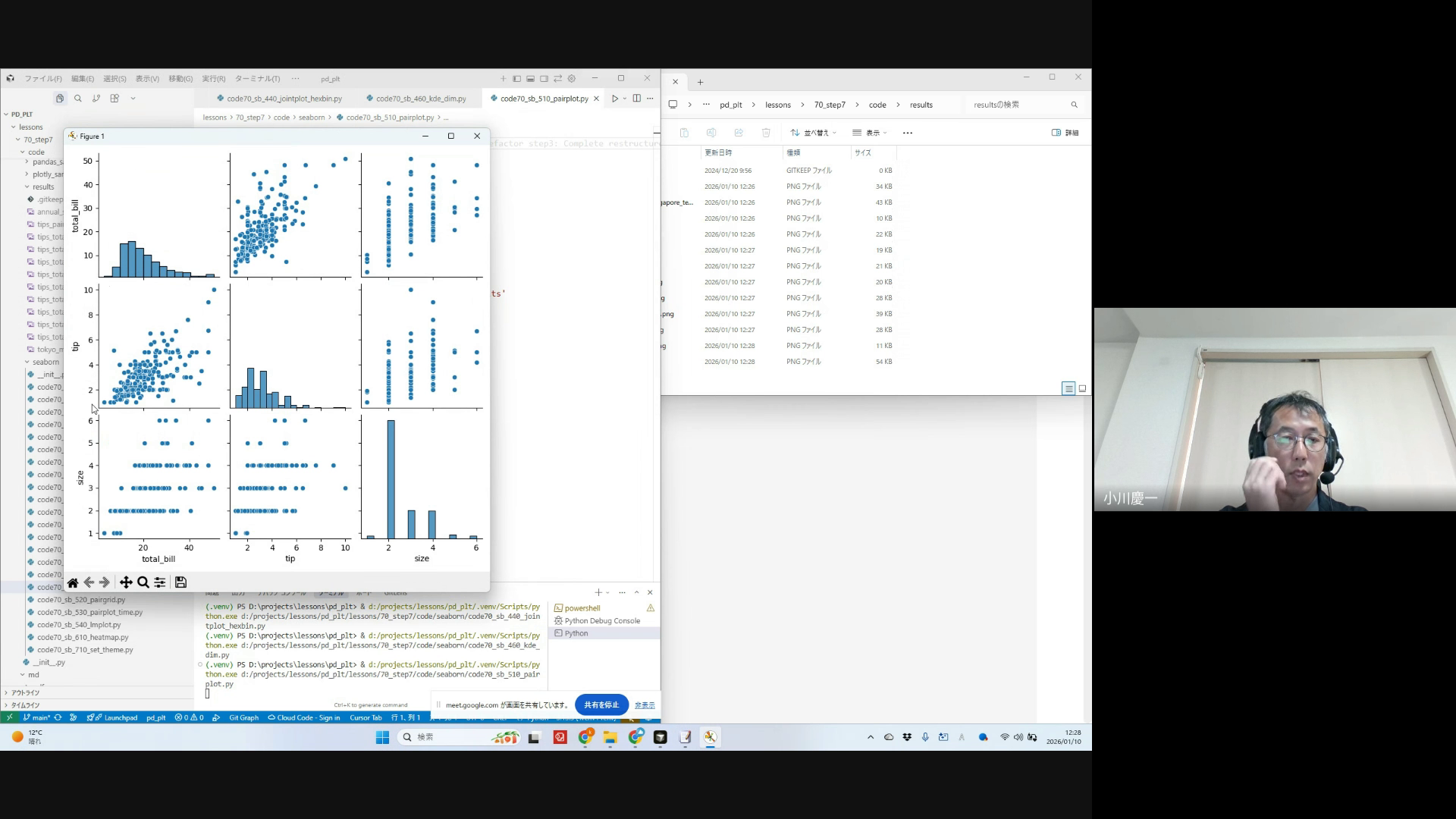Open the 並べ替え sort dropdown

(813, 133)
